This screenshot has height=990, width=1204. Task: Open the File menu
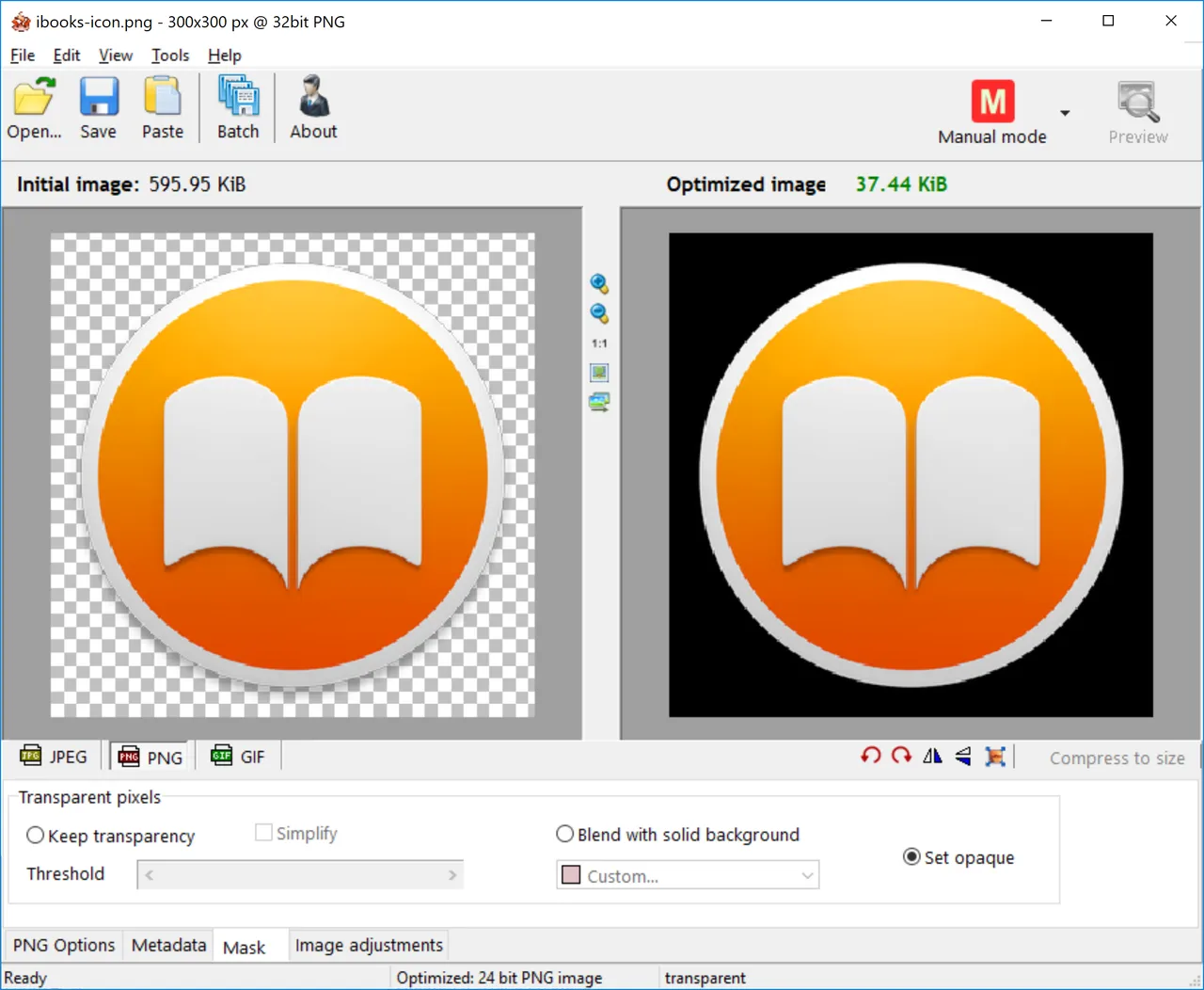(x=23, y=56)
